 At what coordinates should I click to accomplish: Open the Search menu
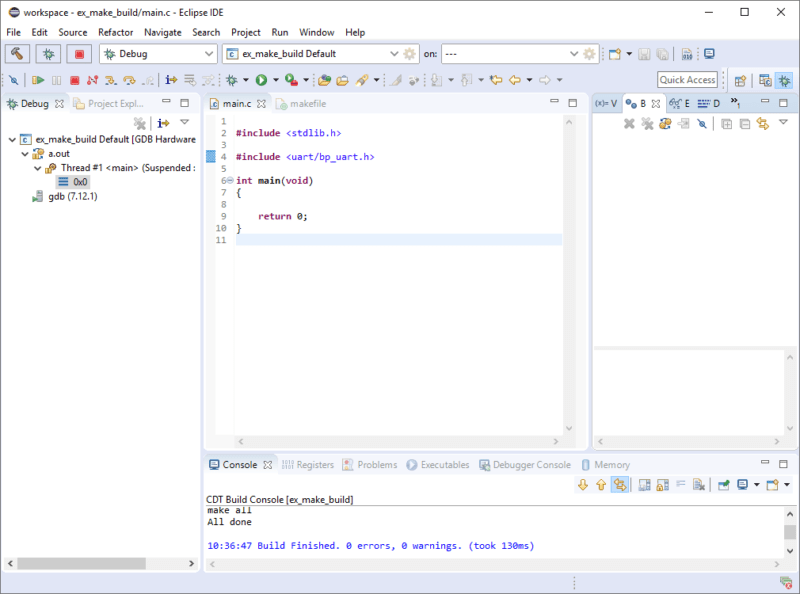206,32
